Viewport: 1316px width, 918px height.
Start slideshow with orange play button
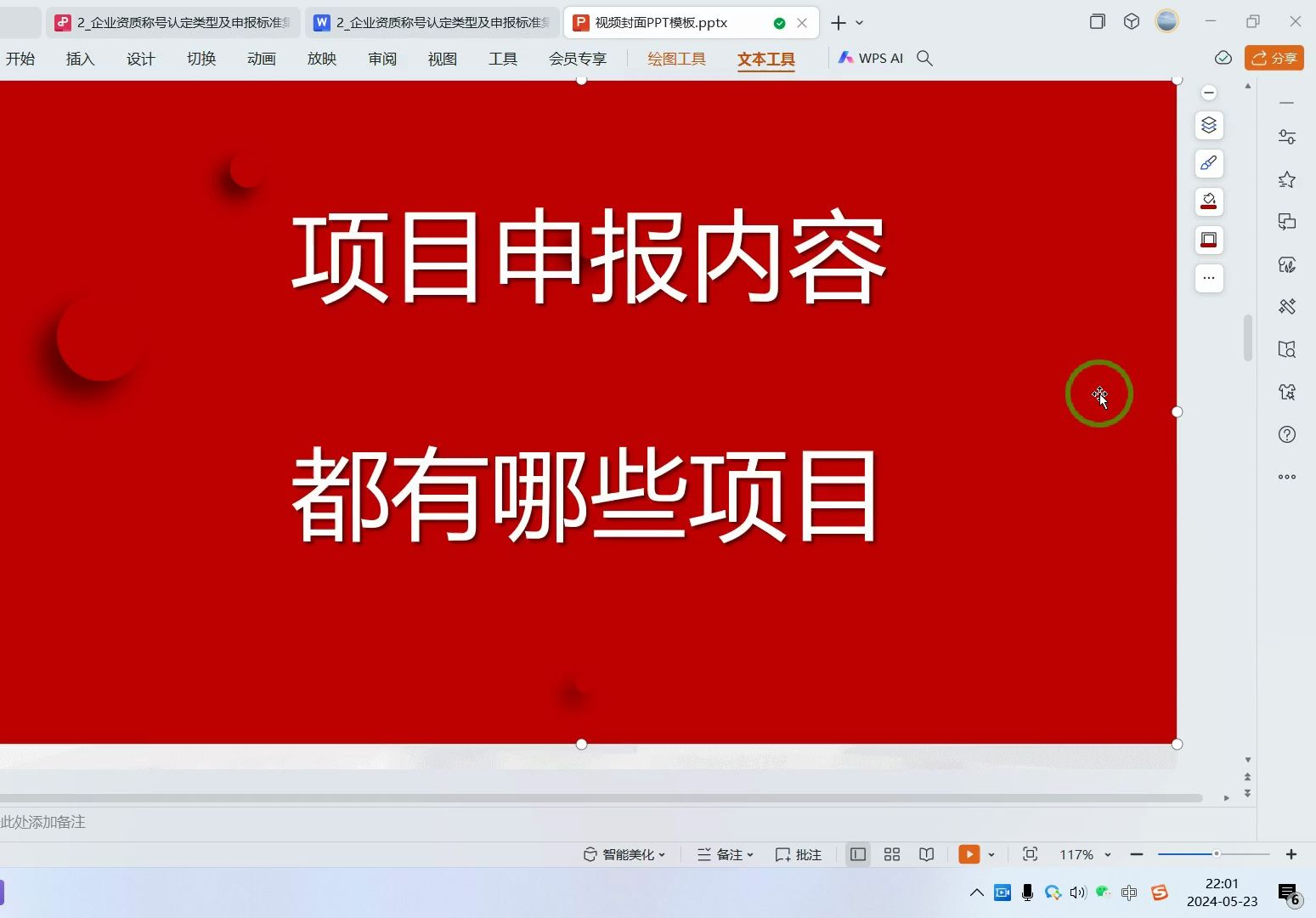tap(969, 854)
